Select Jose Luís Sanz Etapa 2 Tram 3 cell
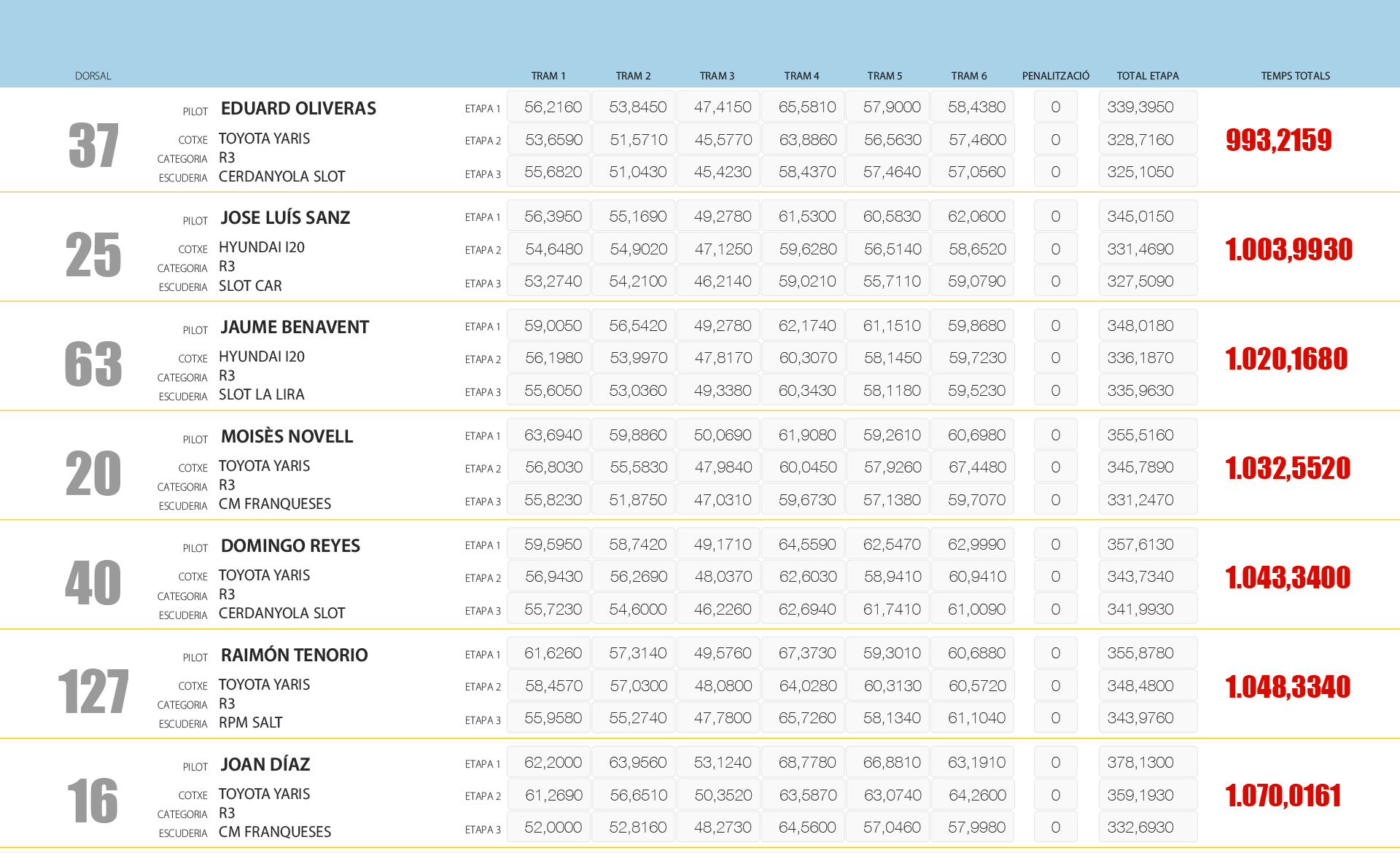1400x853 pixels. pyautogui.click(x=722, y=249)
